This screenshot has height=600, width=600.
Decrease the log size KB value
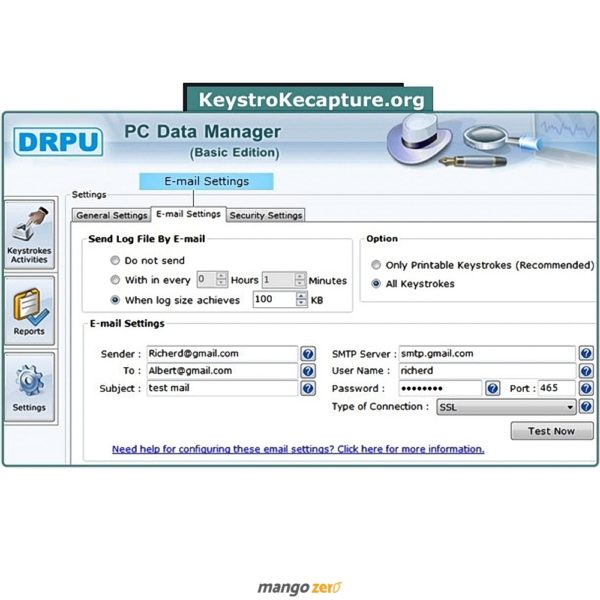(x=302, y=303)
